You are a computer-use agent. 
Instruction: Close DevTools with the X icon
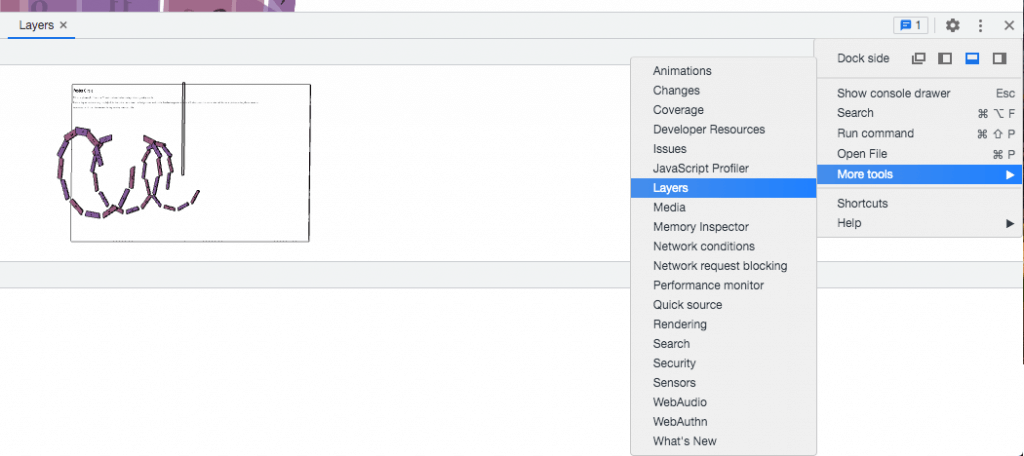[1008, 25]
